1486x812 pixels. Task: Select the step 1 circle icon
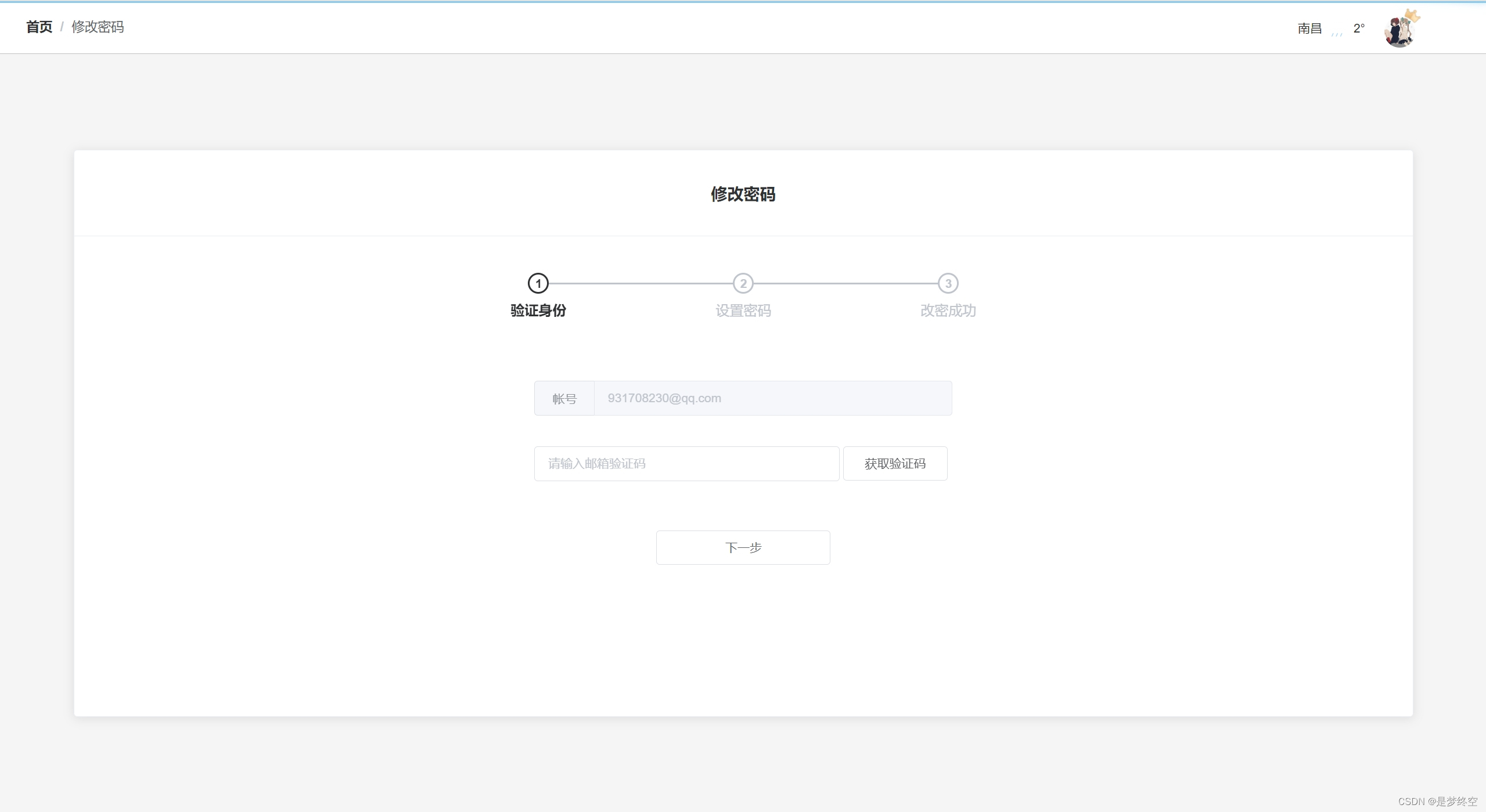click(x=538, y=283)
